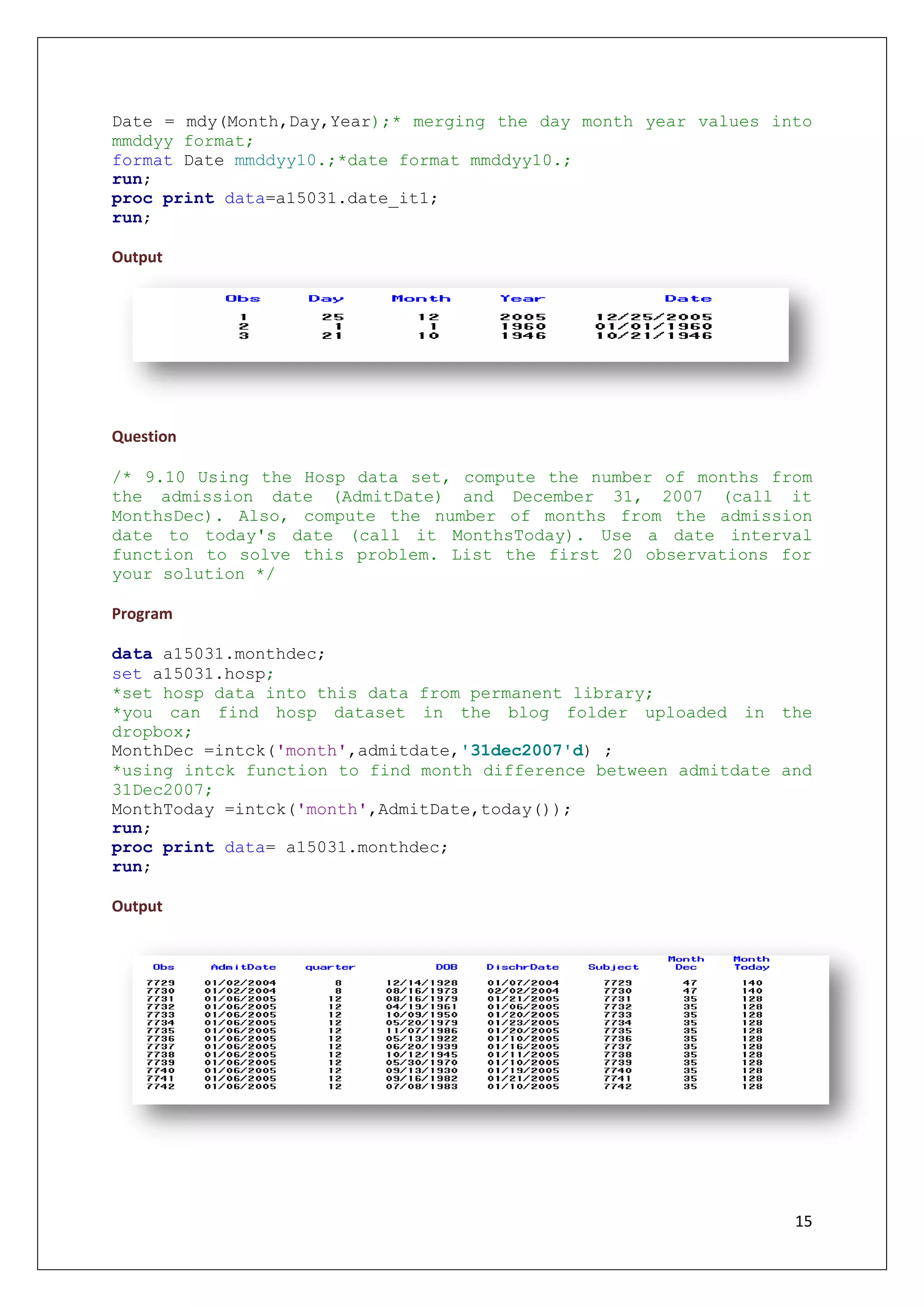Click DOB value 10/09/1950
This screenshot has width=924, height=1307.
coord(421,1015)
